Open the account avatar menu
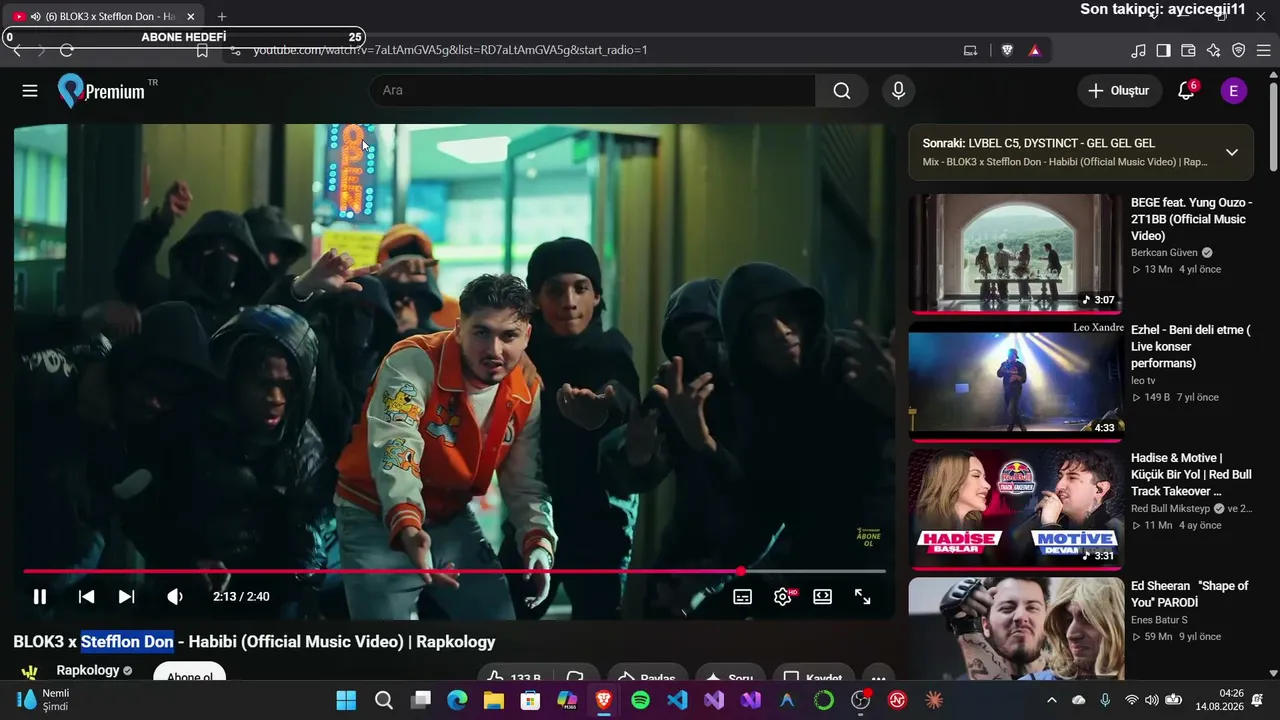This screenshot has height=720, width=1280. click(1233, 91)
